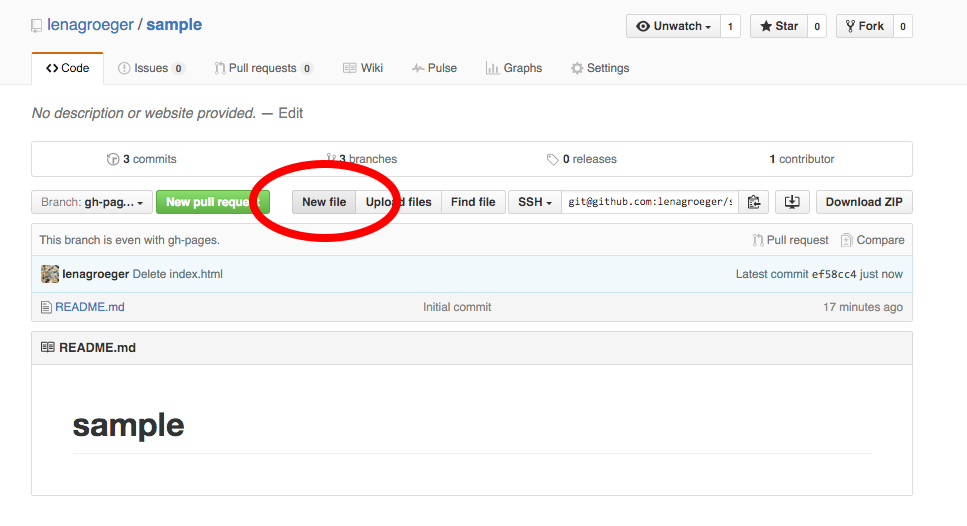Click 'This branch is even with gh-pages.' text

130,240
